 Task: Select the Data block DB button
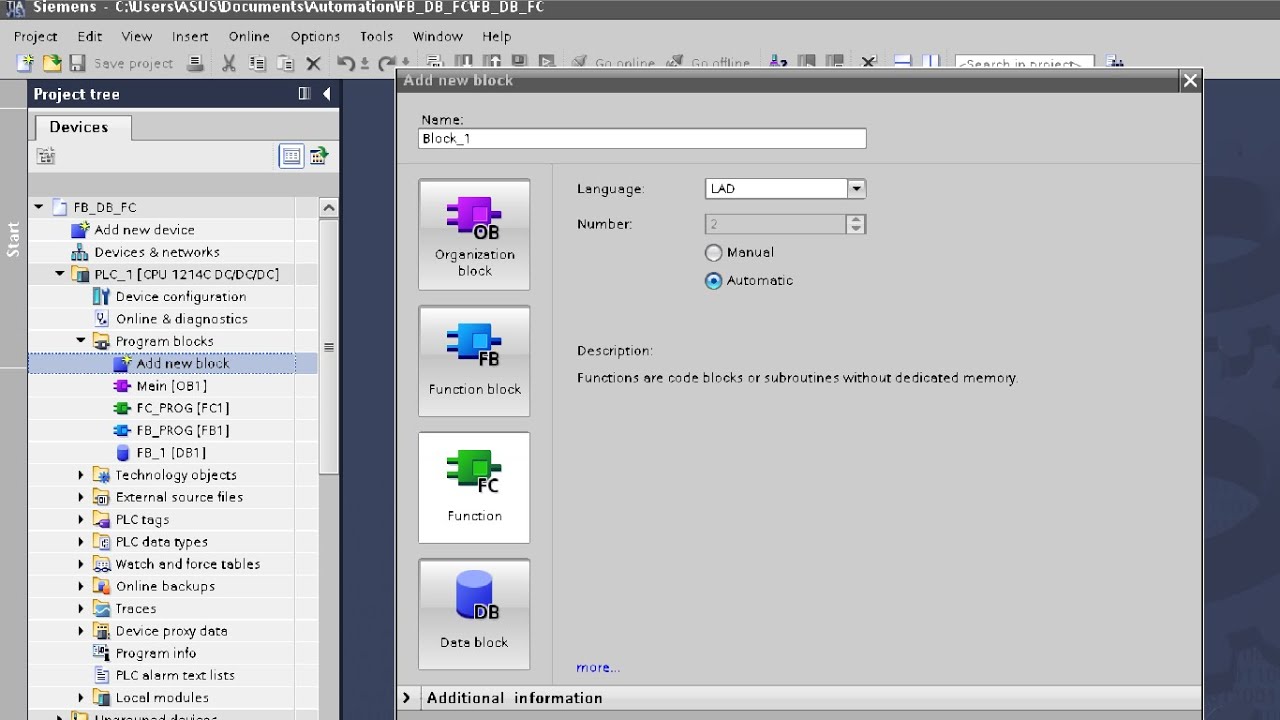(474, 614)
